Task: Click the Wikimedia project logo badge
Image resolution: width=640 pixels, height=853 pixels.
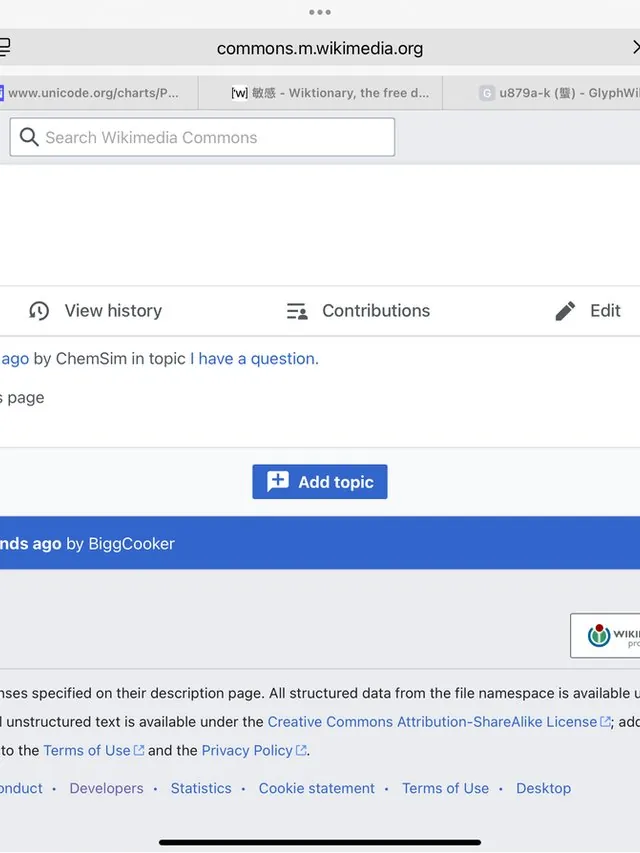Action: coord(605,635)
